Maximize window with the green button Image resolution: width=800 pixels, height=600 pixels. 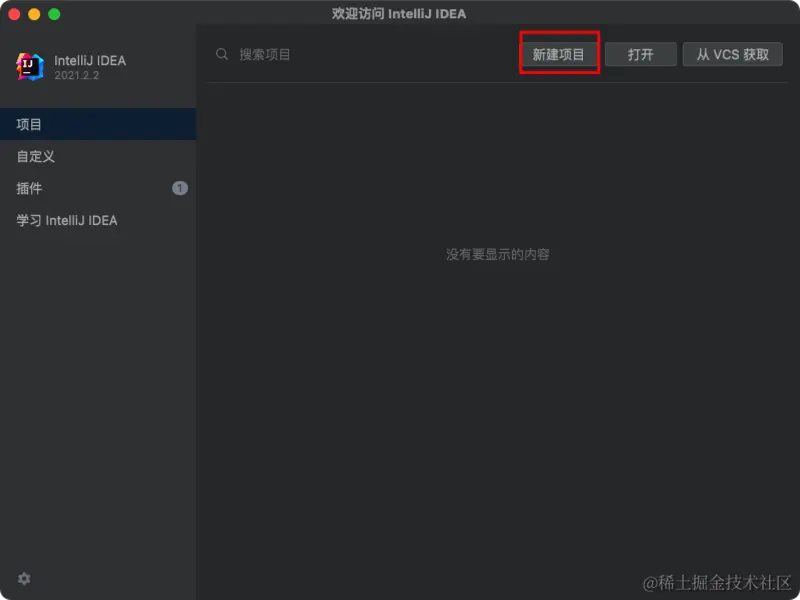coord(54,14)
